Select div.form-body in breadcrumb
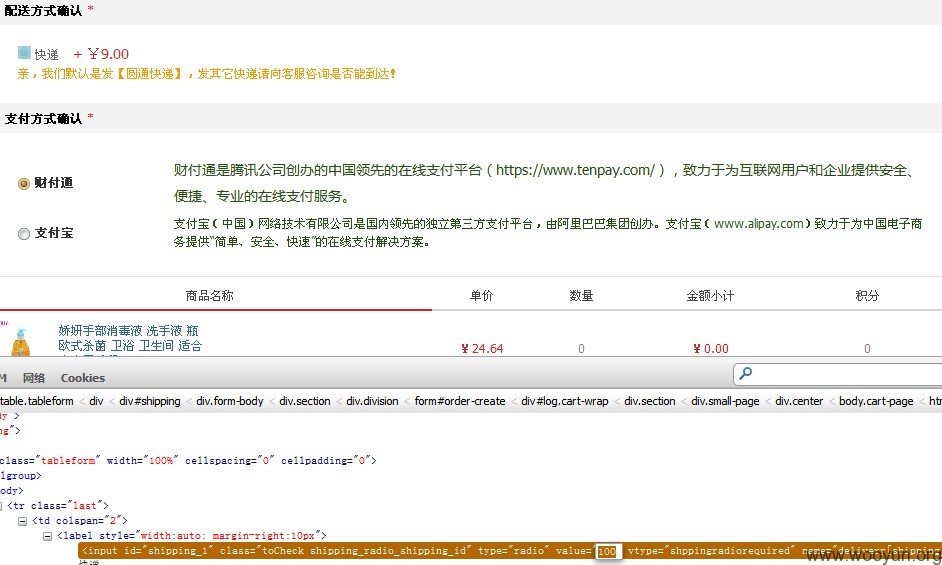Viewport: 942px width, 565px height. click(229, 401)
